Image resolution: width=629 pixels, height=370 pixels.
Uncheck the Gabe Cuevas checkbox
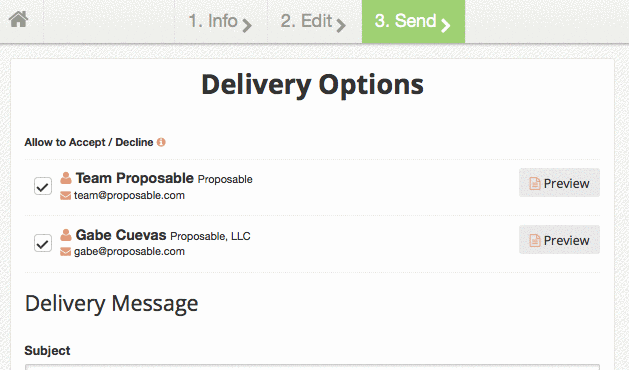[x=43, y=243]
